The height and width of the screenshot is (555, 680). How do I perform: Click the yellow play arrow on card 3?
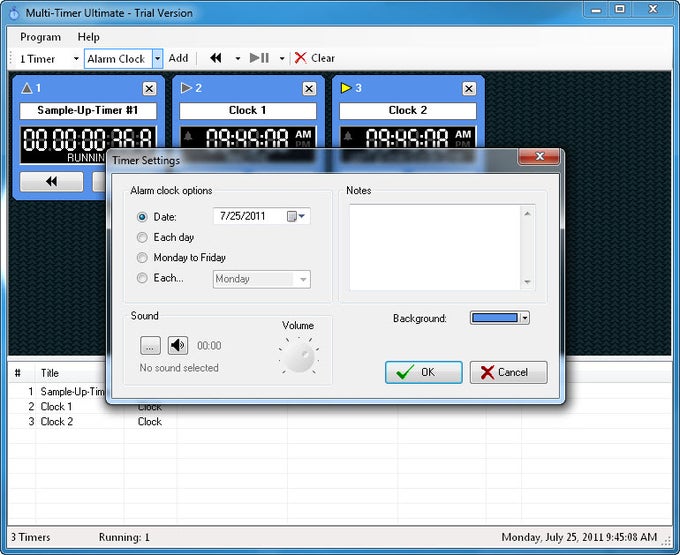(346, 88)
